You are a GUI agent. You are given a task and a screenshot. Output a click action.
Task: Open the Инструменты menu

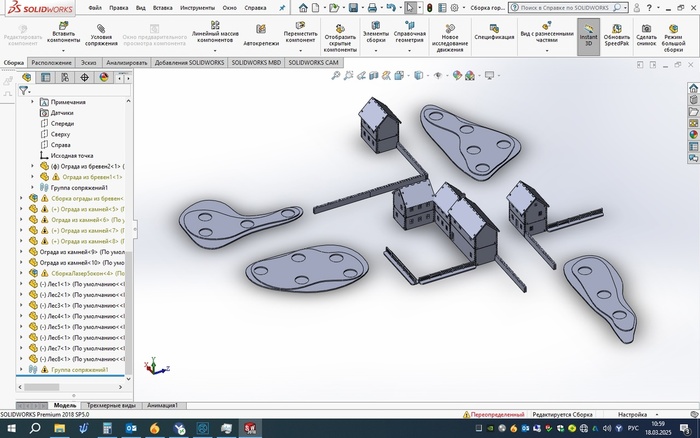(198, 6)
